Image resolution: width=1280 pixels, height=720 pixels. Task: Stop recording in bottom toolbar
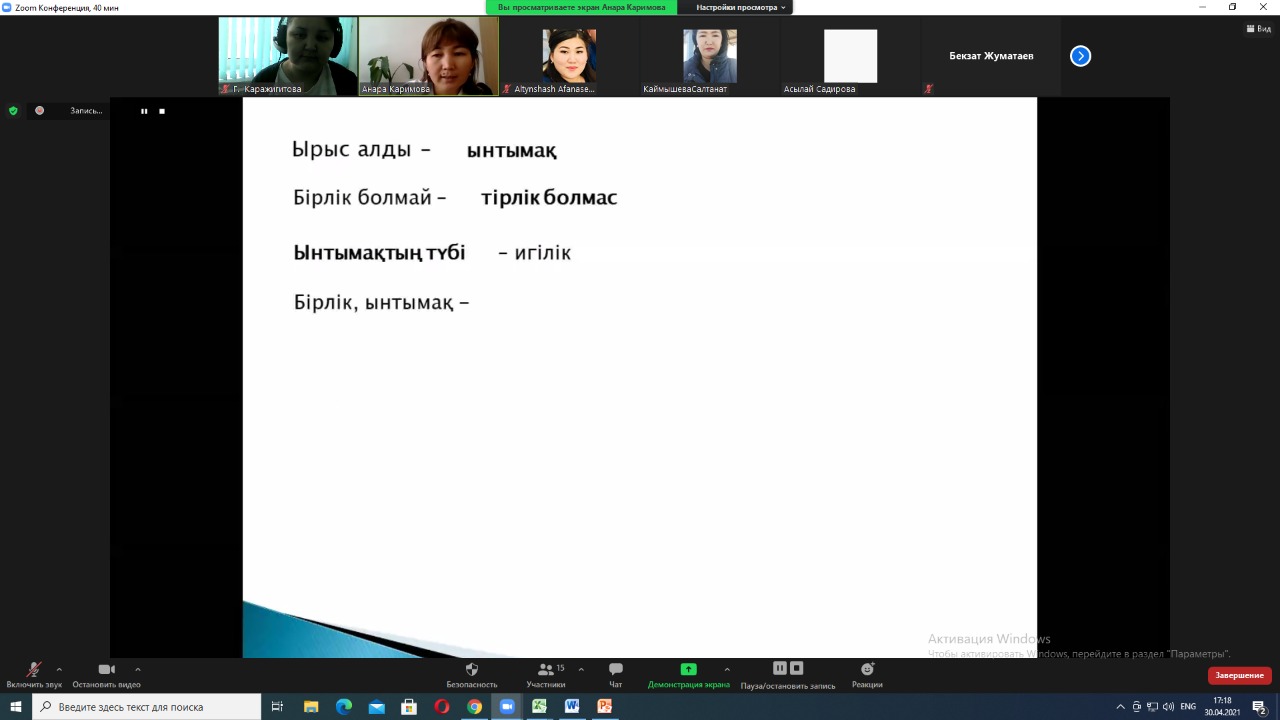click(797, 668)
